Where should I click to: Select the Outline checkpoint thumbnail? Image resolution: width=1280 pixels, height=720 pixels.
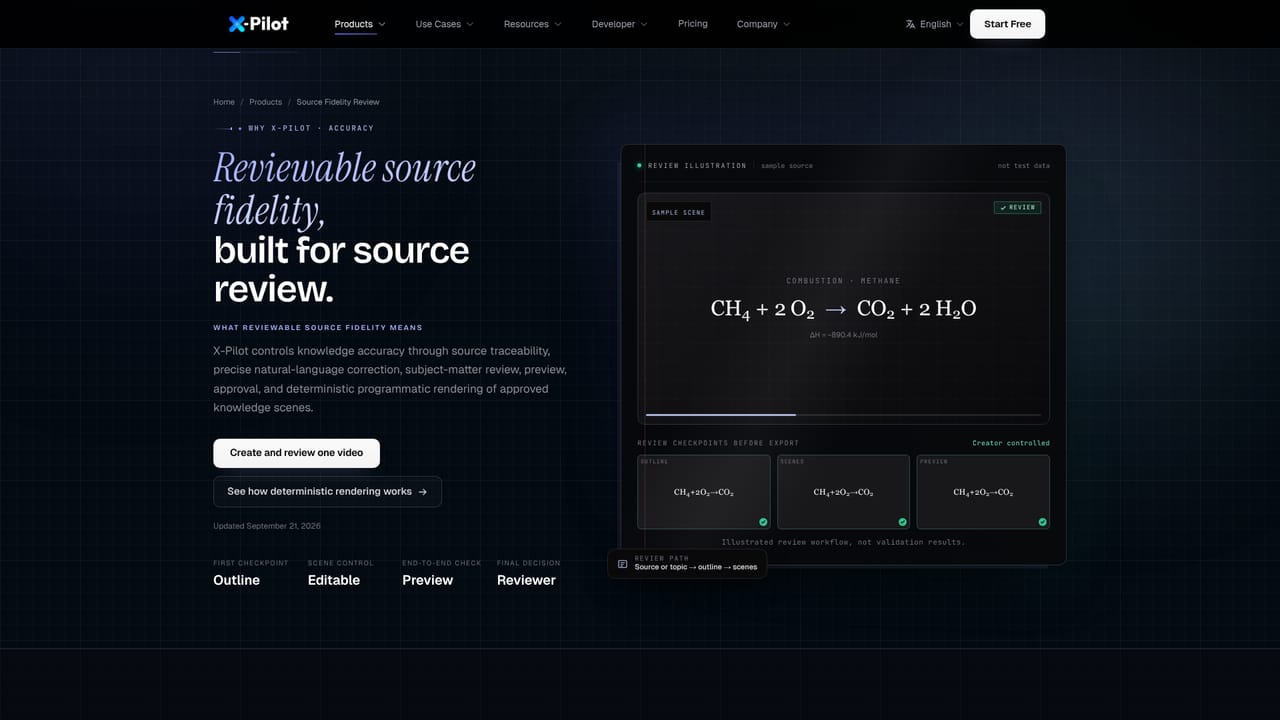[704, 492]
